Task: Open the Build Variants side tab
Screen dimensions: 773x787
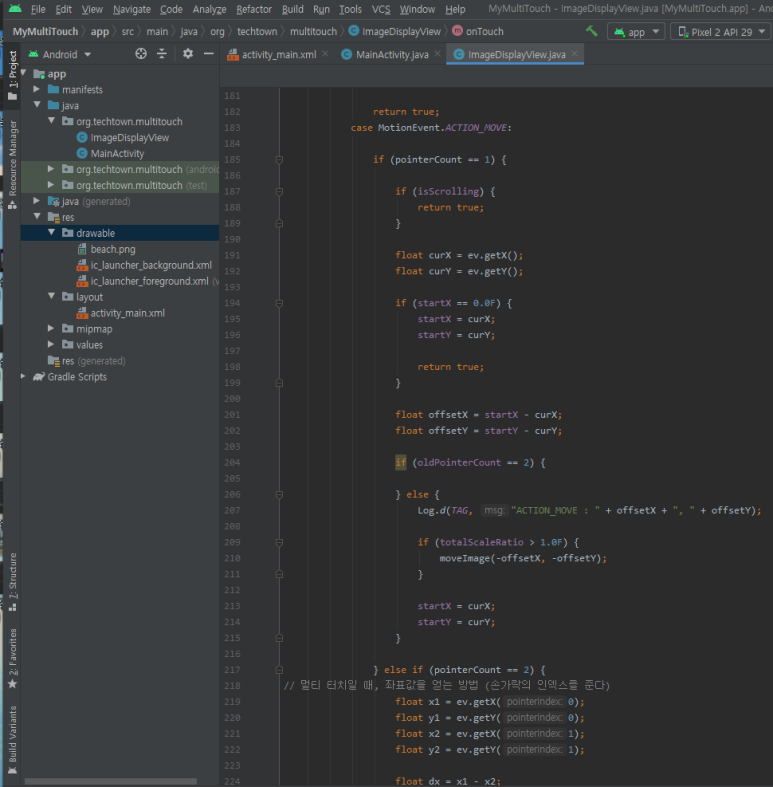Action: pos(13,740)
